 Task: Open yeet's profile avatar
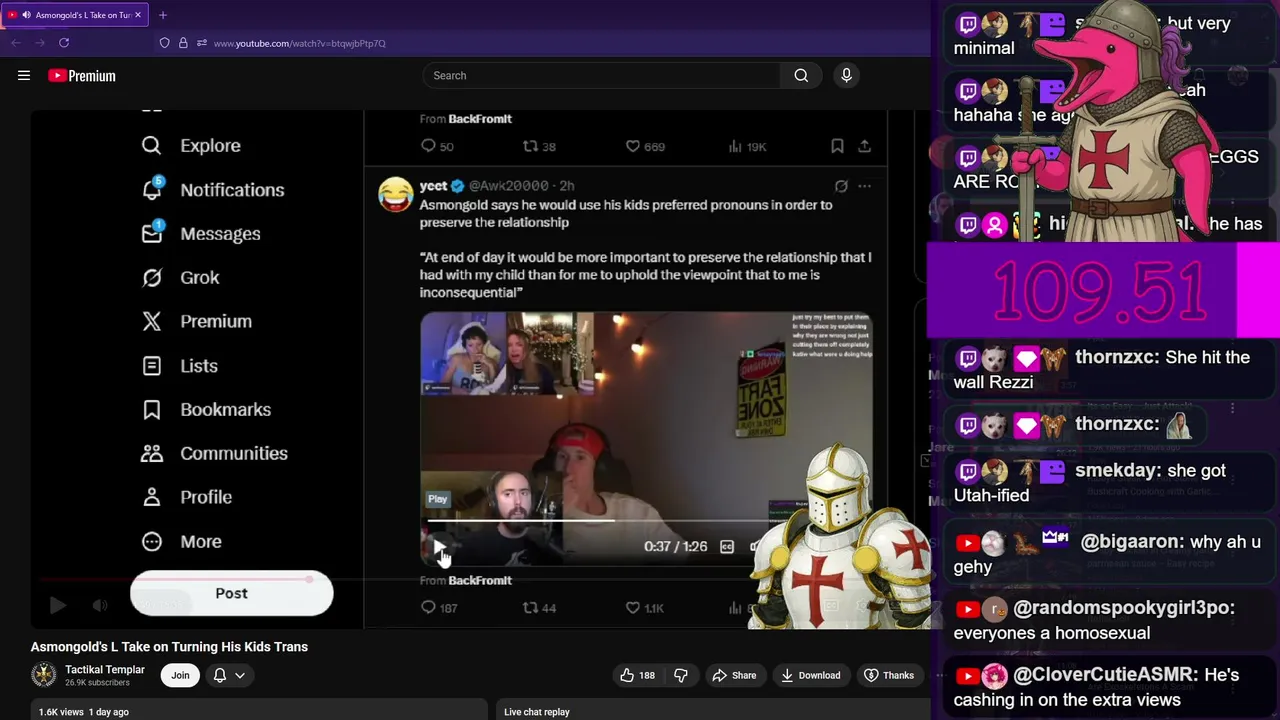396,194
